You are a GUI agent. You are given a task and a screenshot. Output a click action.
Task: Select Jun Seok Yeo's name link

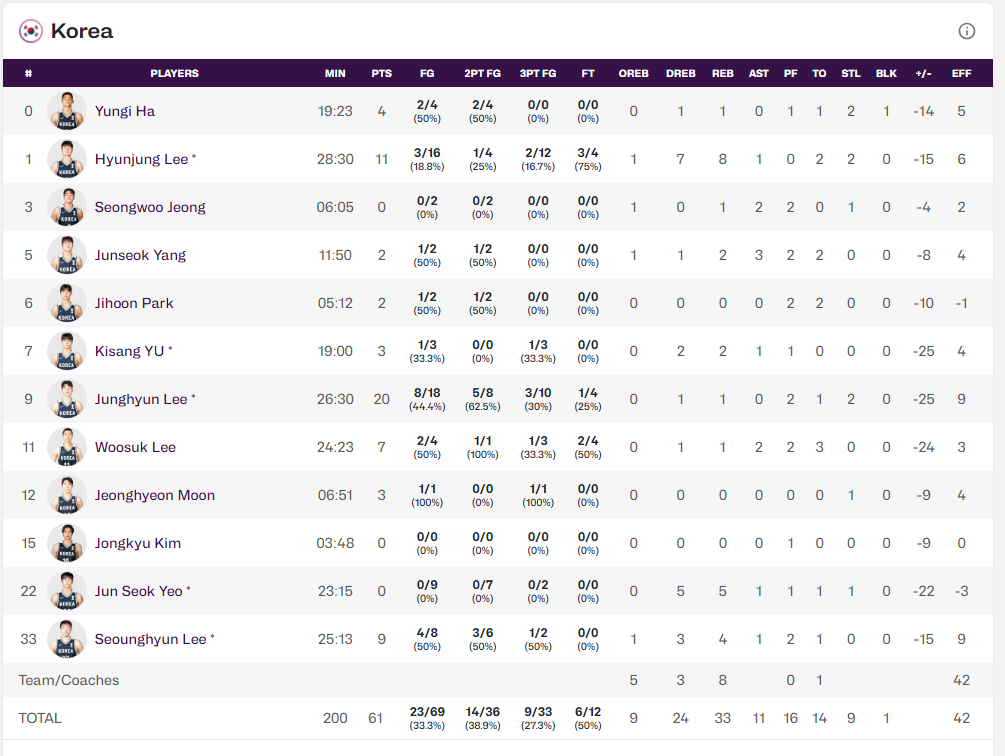(x=138, y=591)
